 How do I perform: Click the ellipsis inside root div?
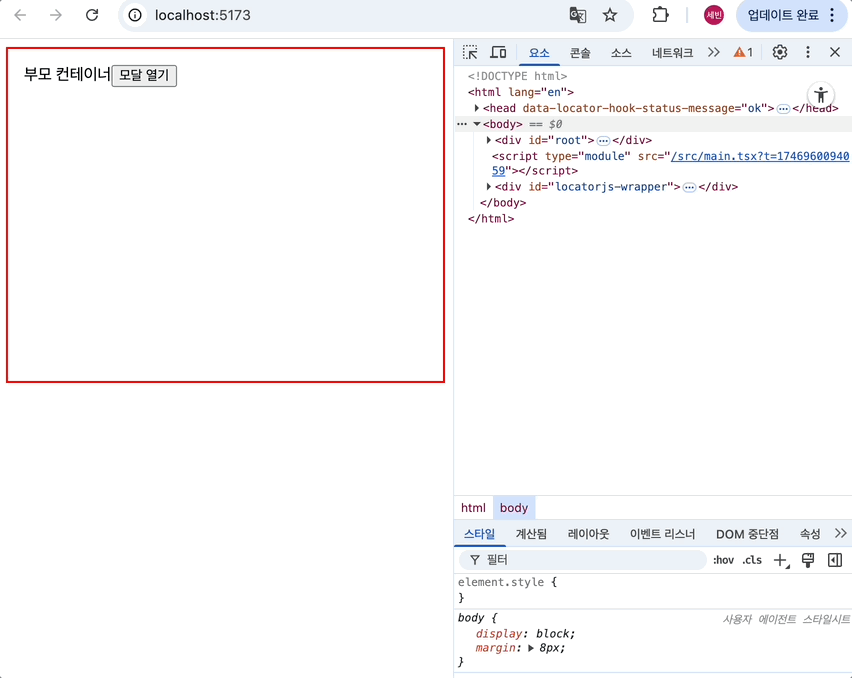[603, 141]
